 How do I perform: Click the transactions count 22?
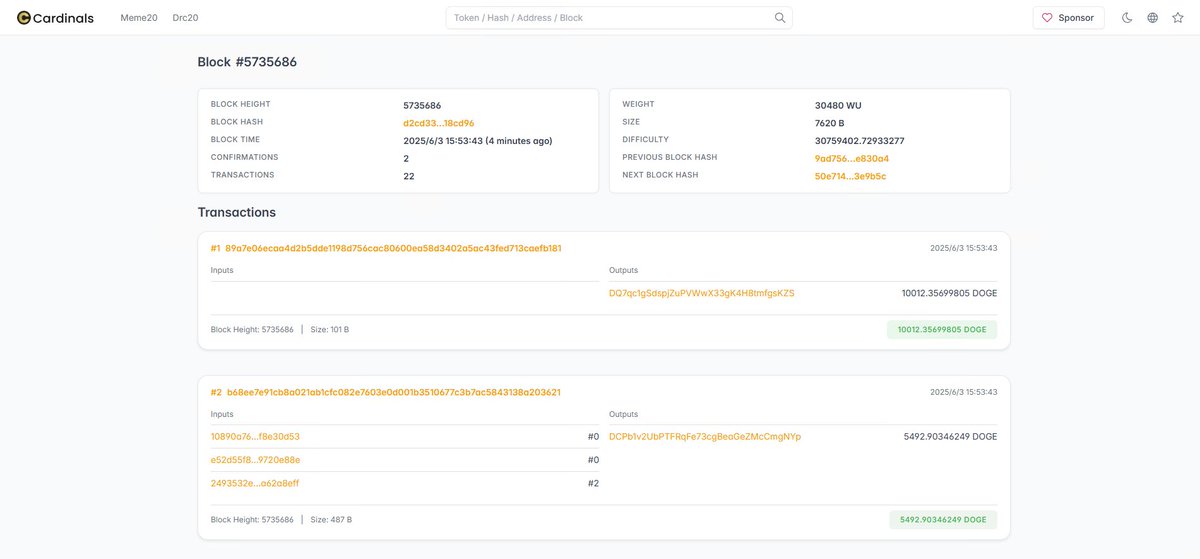(x=408, y=176)
